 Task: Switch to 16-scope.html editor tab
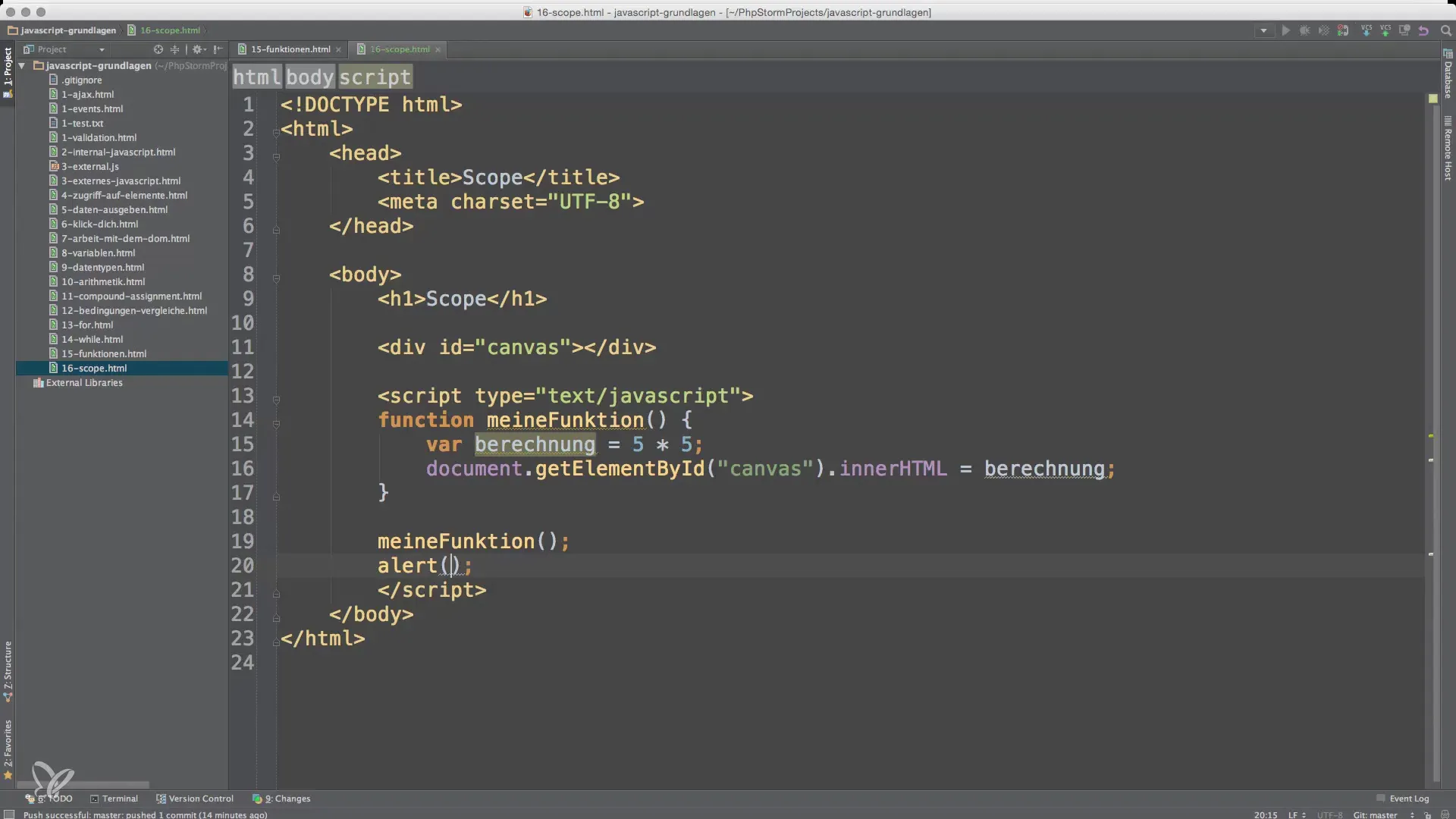[x=399, y=49]
